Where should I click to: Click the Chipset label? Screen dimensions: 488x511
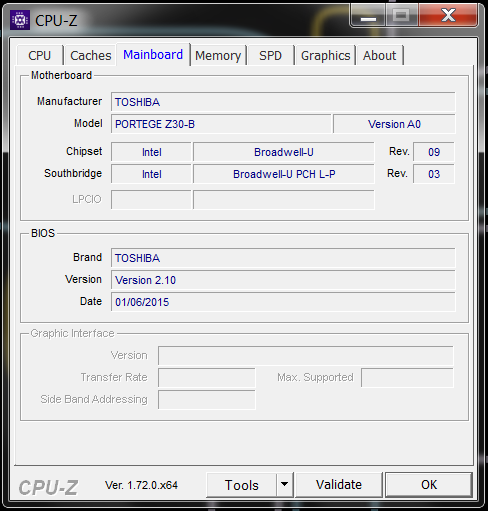point(84,151)
